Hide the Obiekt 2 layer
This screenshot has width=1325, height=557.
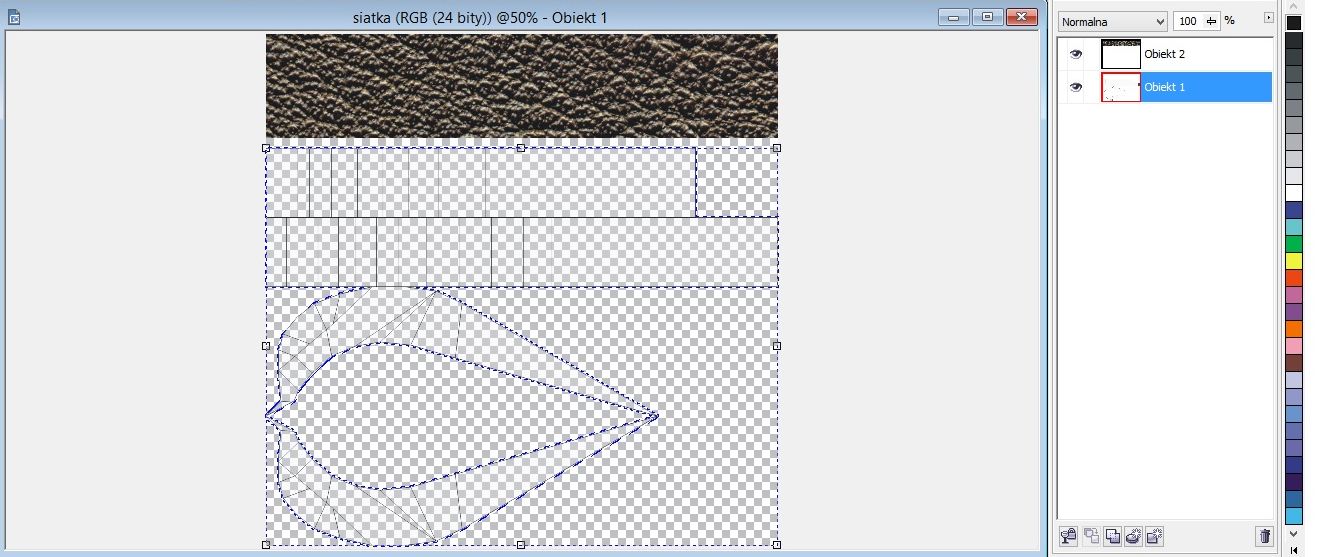pyautogui.click(x=1076, y=55)
